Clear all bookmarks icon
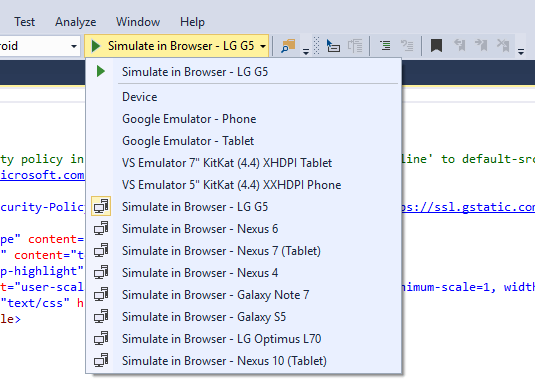 pos(503,45)
